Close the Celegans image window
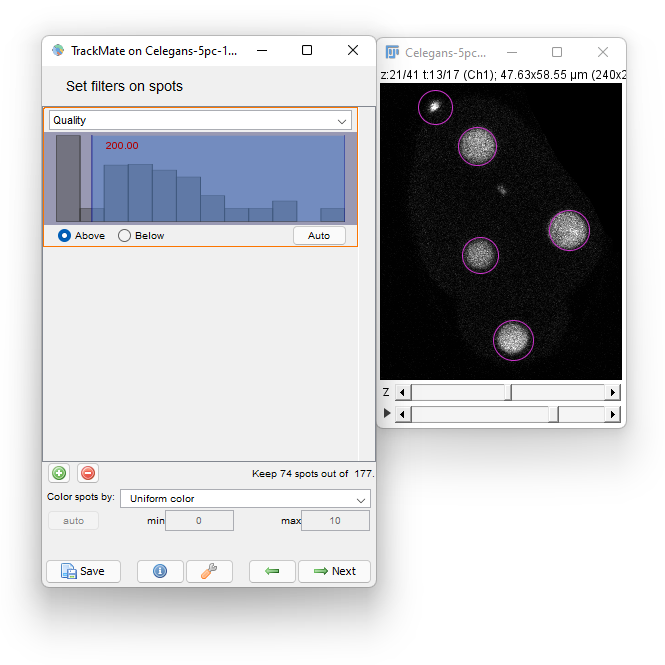The height and width of the screenshot is (665, 665). (x=603, y=53)
